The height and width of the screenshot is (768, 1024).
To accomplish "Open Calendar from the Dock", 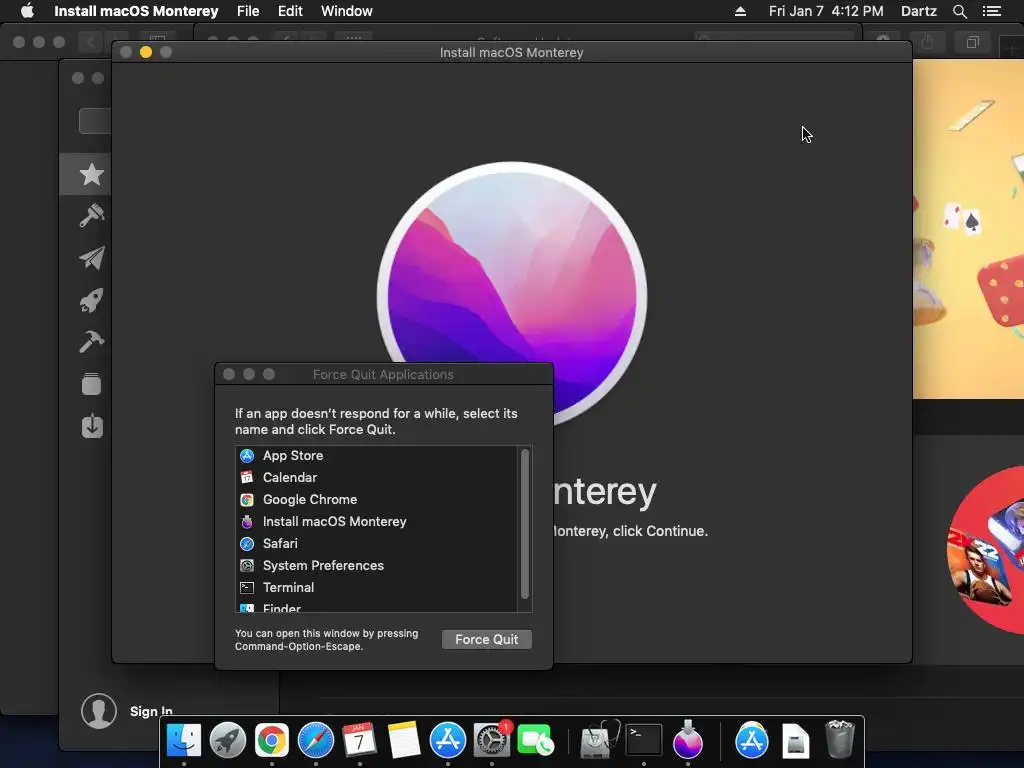I will (359, 741).
